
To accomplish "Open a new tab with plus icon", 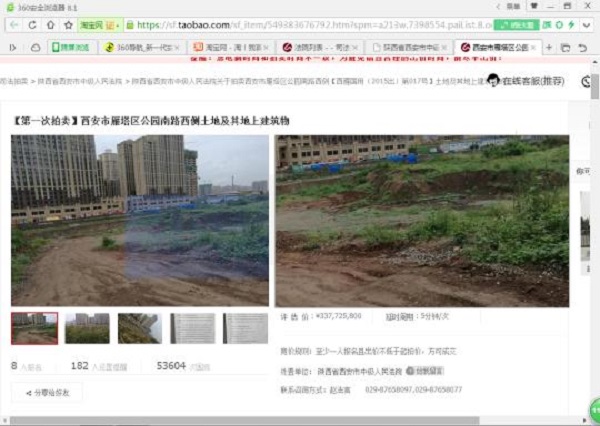I will click(549, 47).
